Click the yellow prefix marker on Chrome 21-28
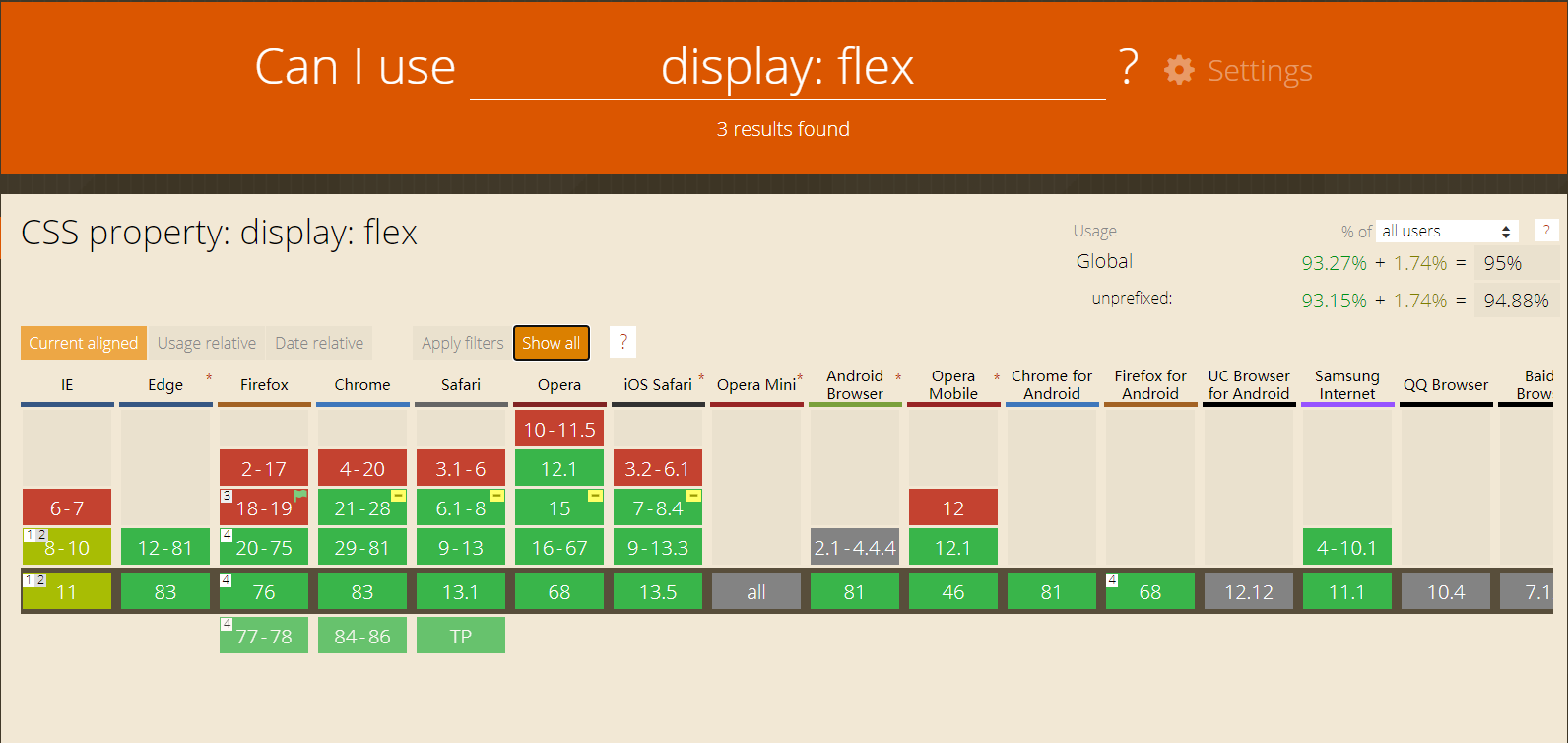1568x743 pixels. point(399,496)
